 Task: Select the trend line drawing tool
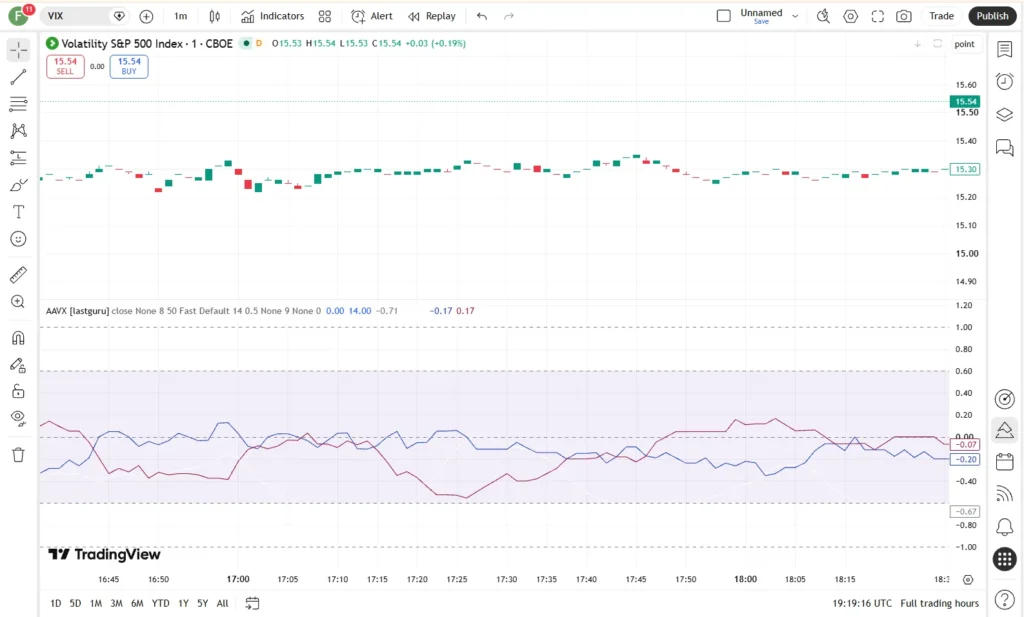point(18,77)
